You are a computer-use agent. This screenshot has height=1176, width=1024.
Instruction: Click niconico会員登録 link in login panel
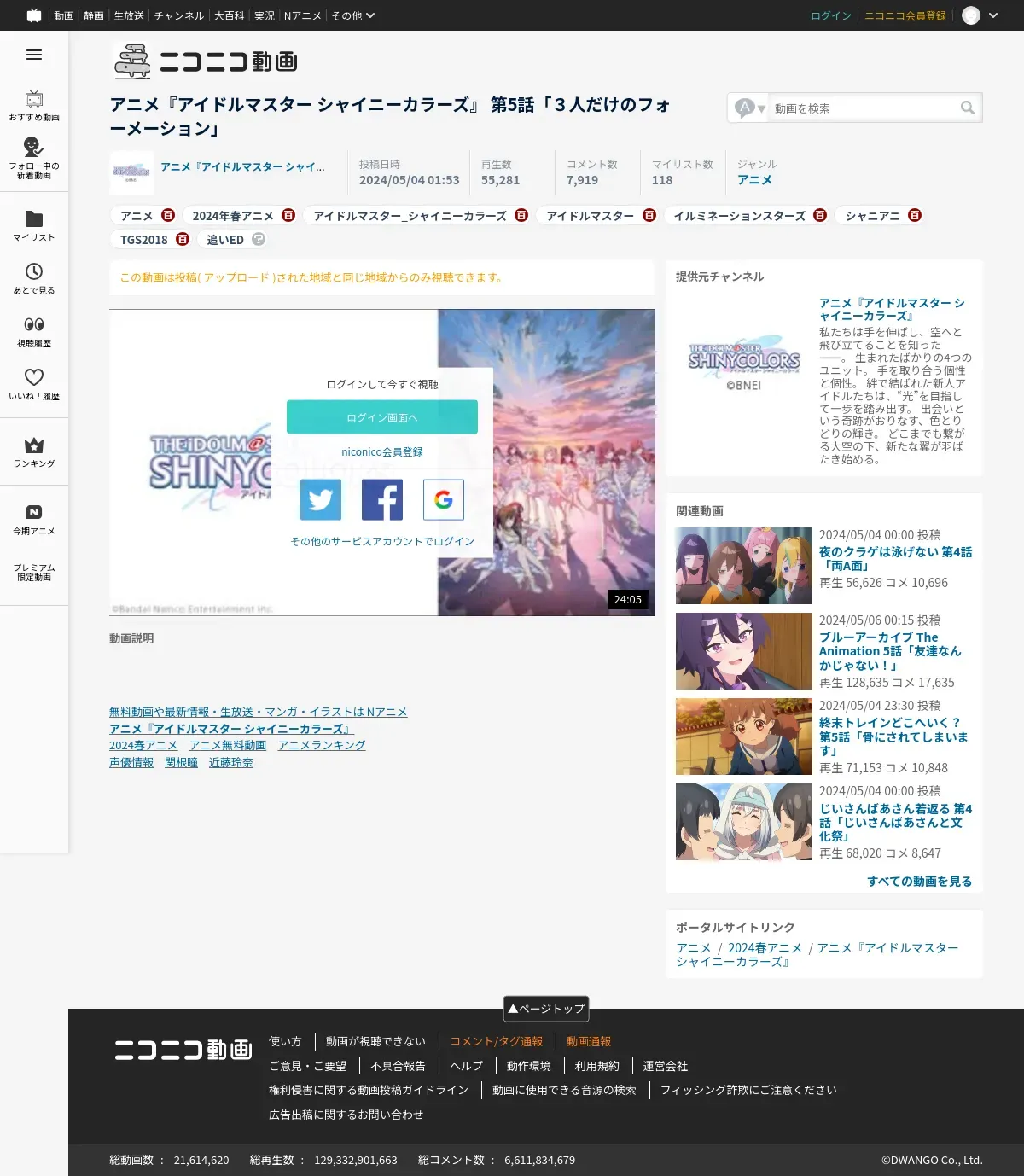[x=382, y=451]
